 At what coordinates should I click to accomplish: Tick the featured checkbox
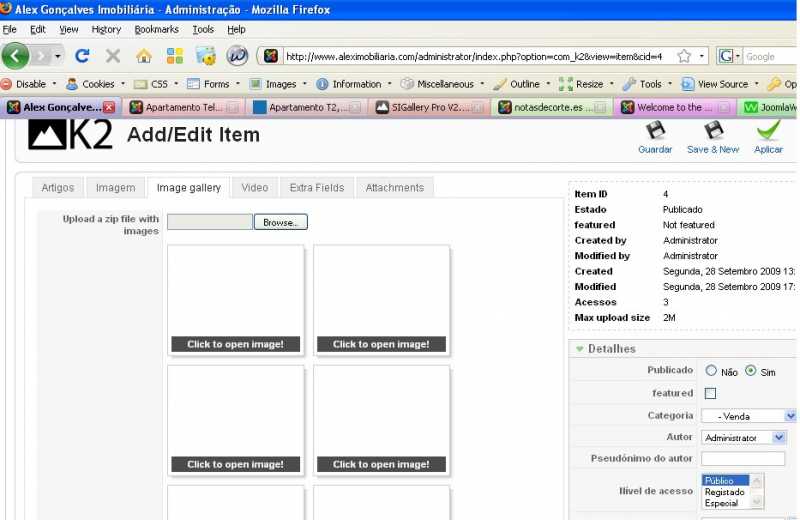pyautogui.click(x=710, y=393)
